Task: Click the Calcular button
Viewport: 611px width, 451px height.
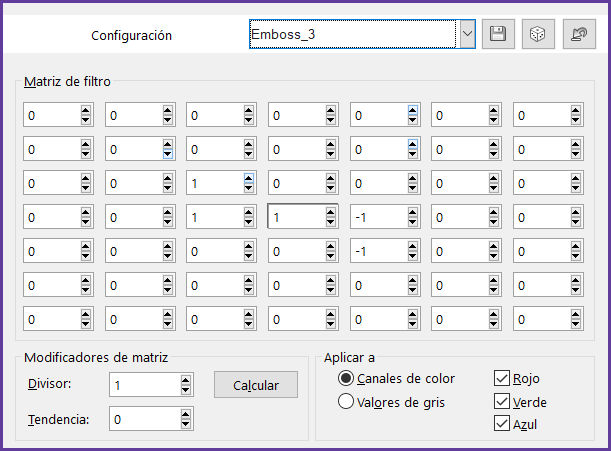Action: (256, 385)
